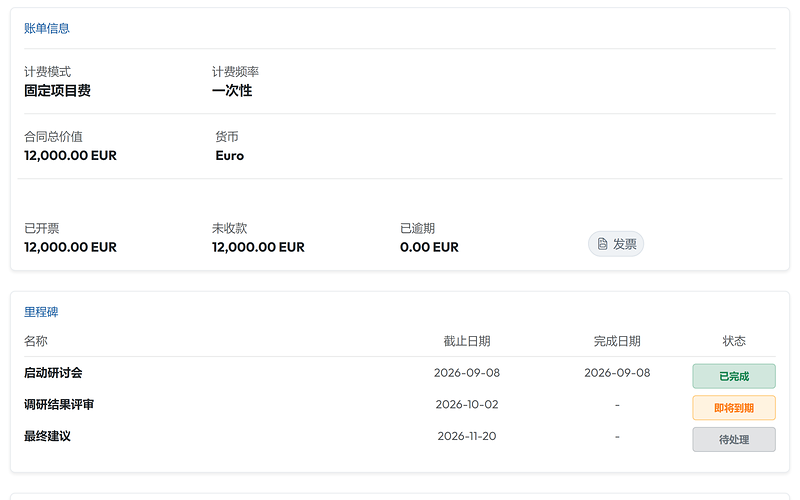Click the 待处理 status badge

[x=734, y=439]
